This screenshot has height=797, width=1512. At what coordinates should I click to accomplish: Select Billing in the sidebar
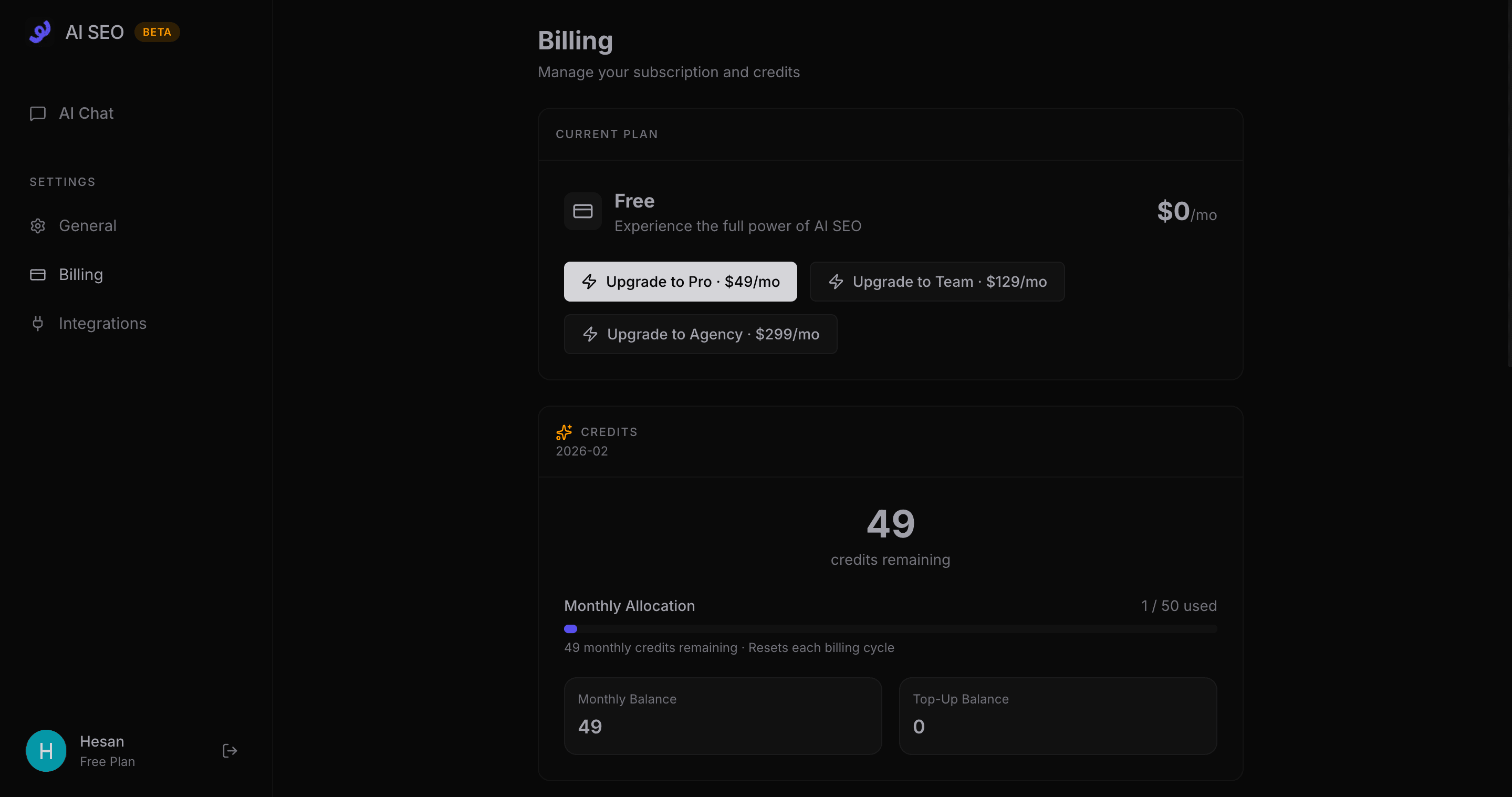81,275
